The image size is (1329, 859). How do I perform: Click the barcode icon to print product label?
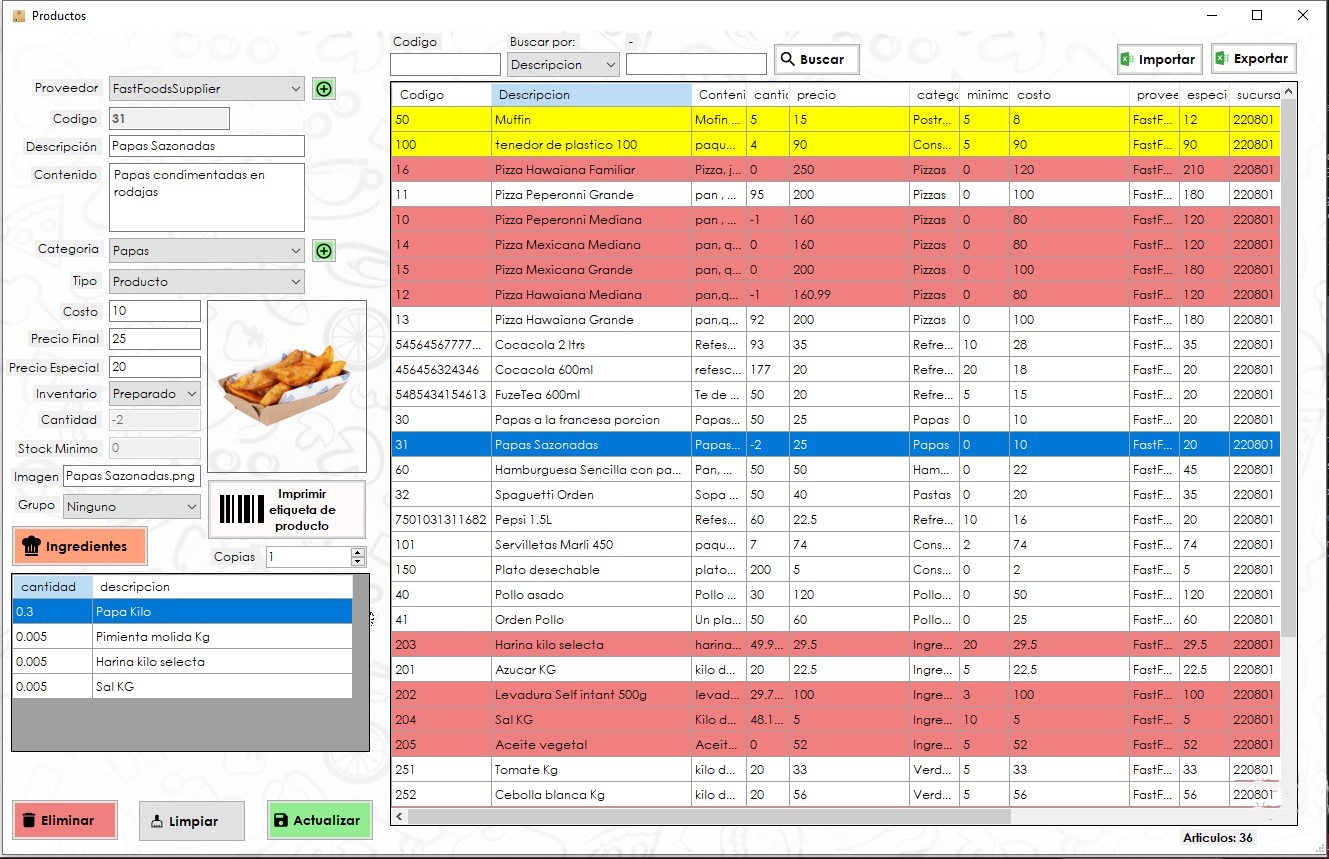[x=240, y=509]
